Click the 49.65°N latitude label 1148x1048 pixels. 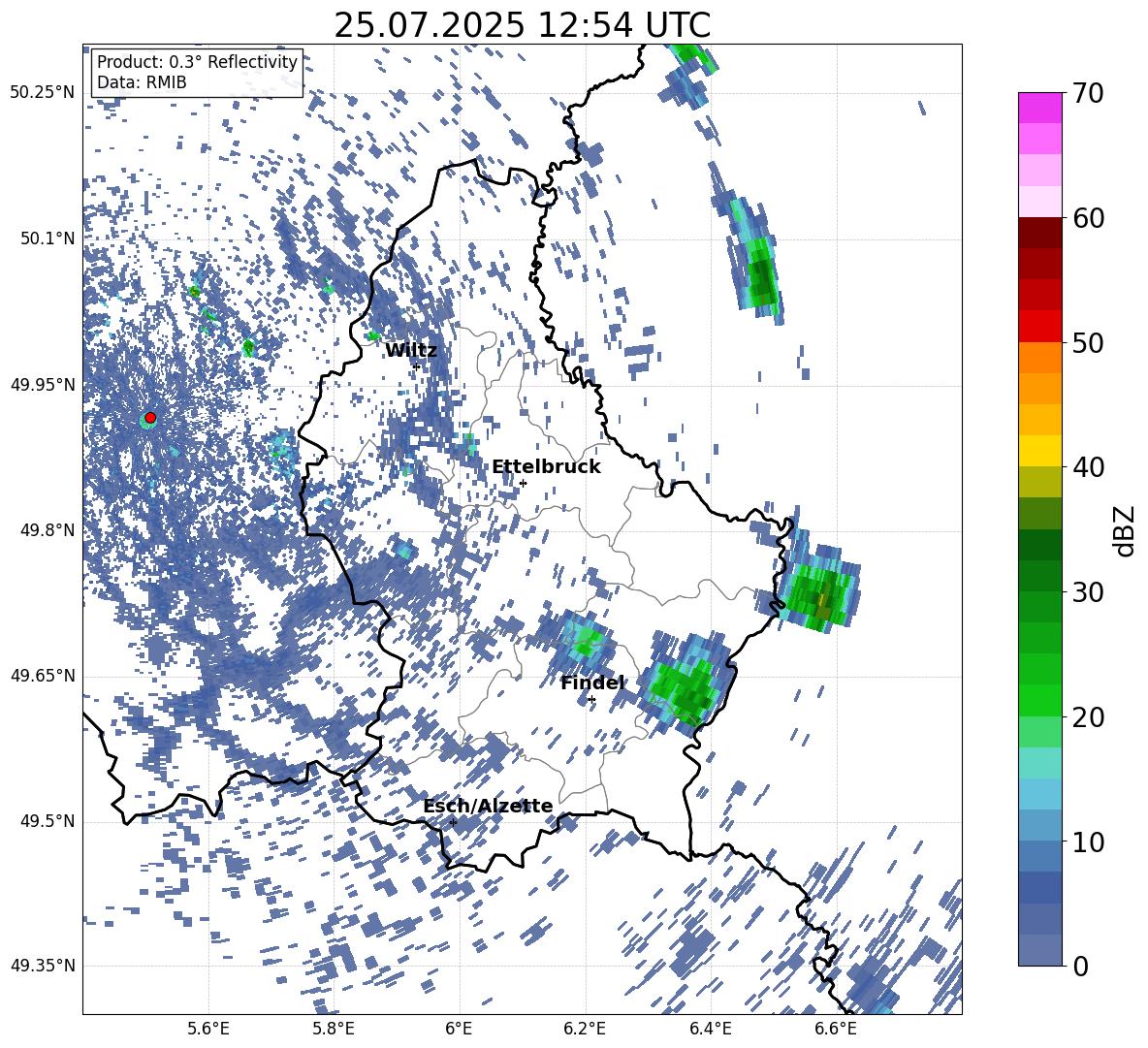point(43,675)
